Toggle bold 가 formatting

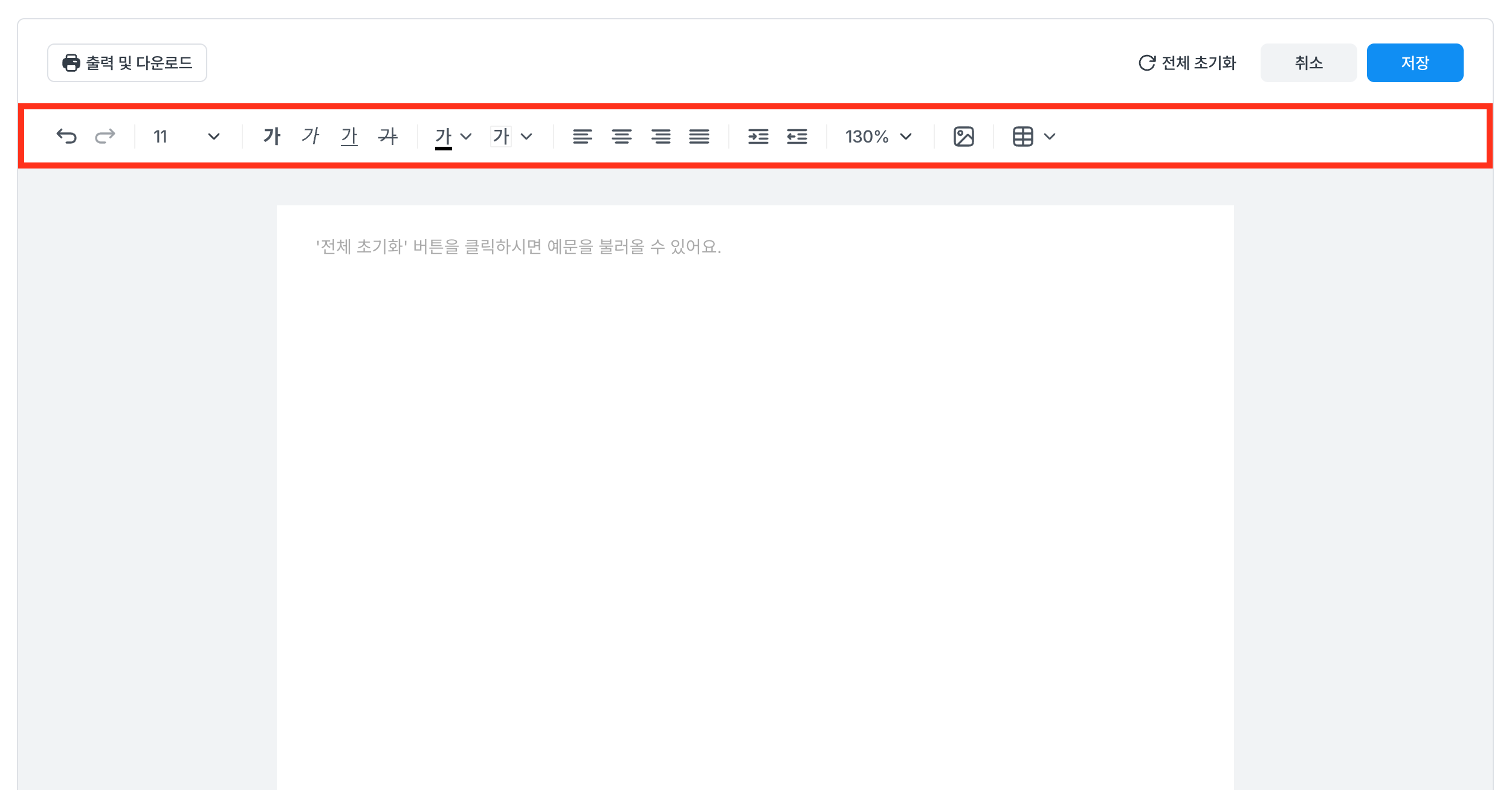272,136
